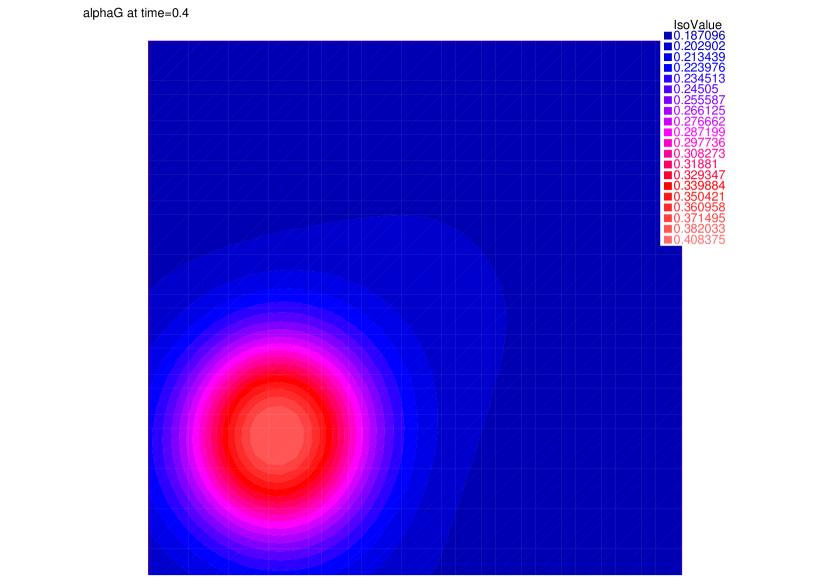Click the 'IsoValue' legend heading

click(x=697, y=25)
